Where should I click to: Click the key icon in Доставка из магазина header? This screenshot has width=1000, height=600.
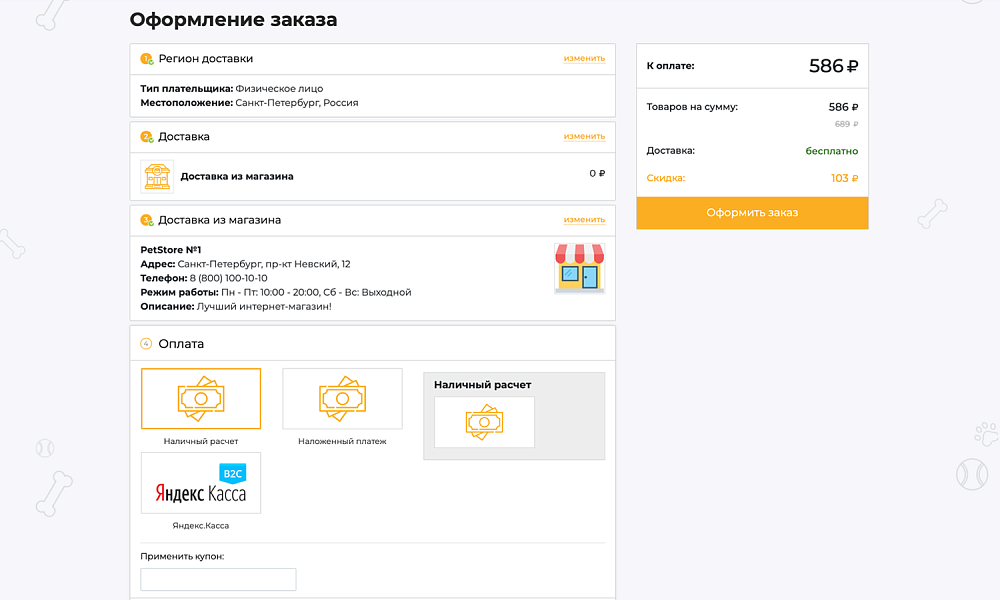pos(144,220)
